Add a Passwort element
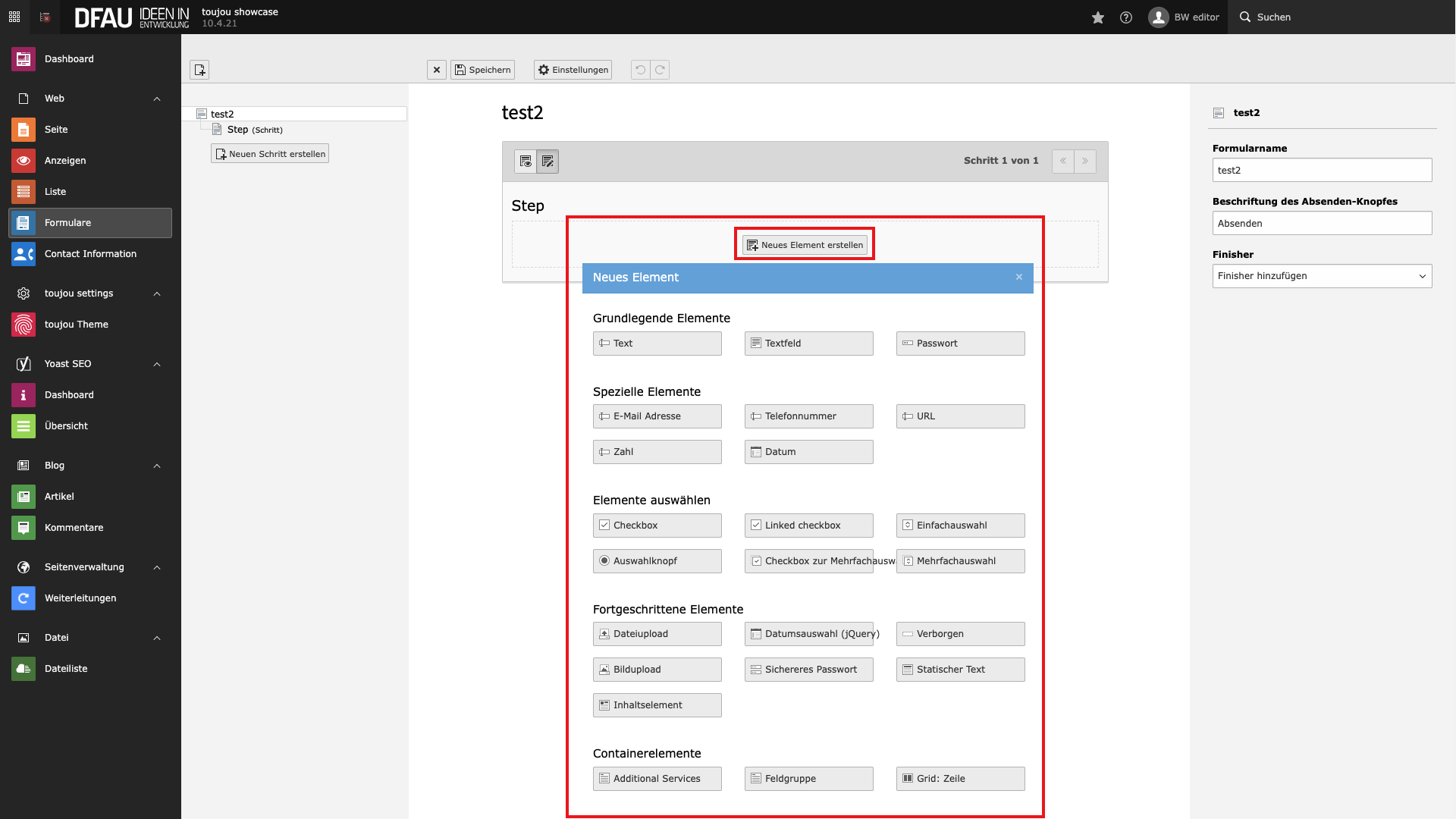1456x819 pixels. pos(961,344)
